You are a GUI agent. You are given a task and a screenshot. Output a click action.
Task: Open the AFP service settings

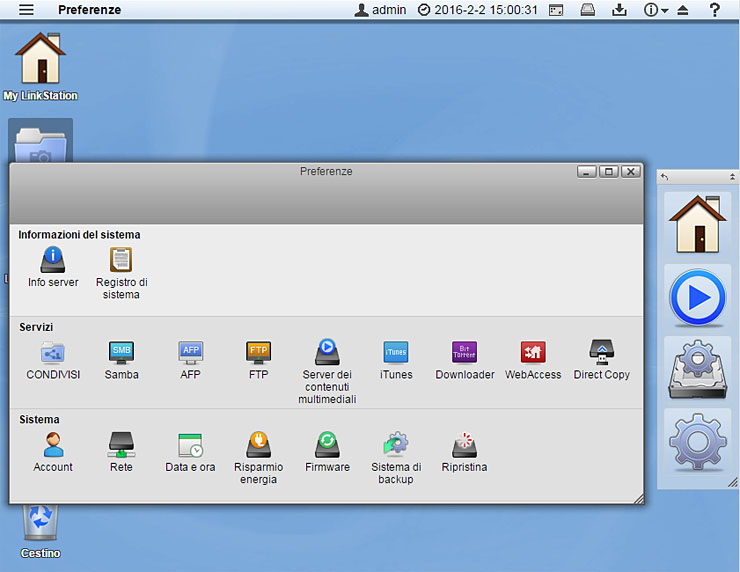point(190,353)
